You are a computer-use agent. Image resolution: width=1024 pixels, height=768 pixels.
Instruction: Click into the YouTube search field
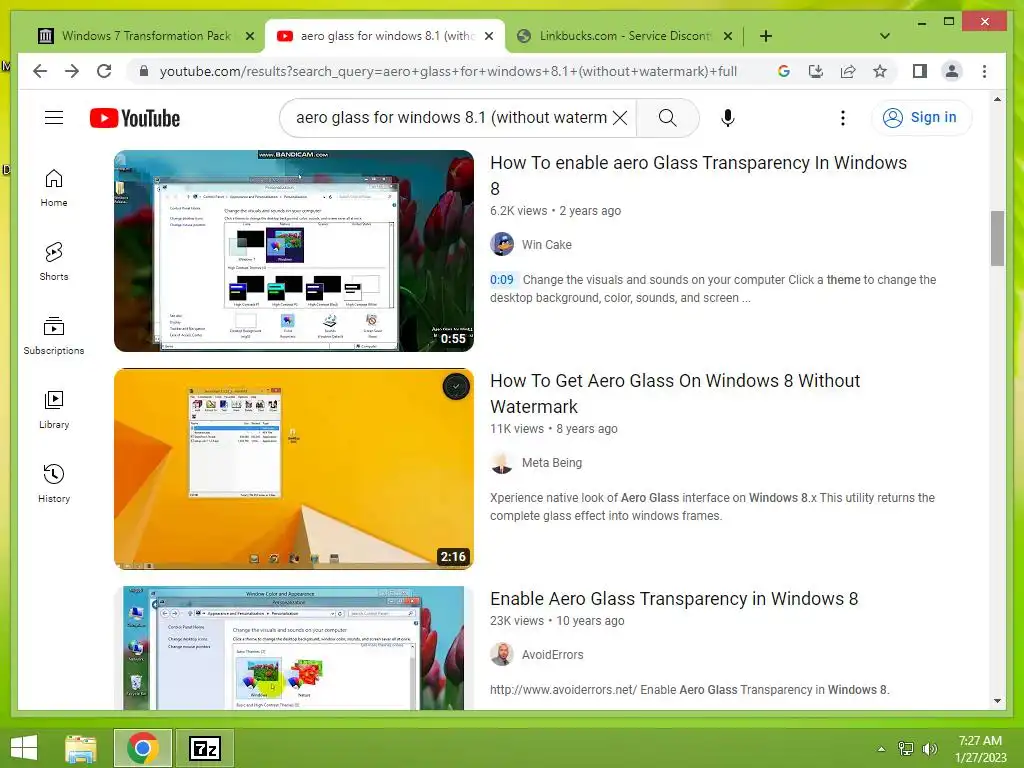(x=451, y=118)
